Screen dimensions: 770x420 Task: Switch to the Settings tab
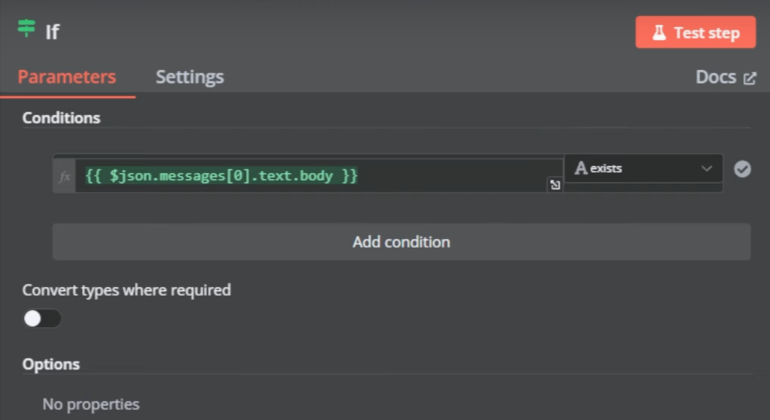click(x=190, y=77)
